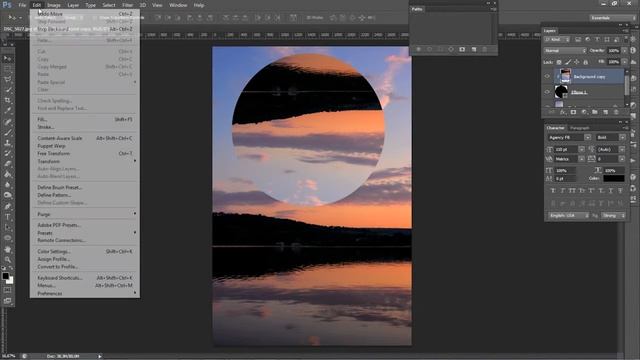Image resolution: width=640 pixels, height=360 pixels.
Task: Select the Path Selection tool
Action: [7, 227]
